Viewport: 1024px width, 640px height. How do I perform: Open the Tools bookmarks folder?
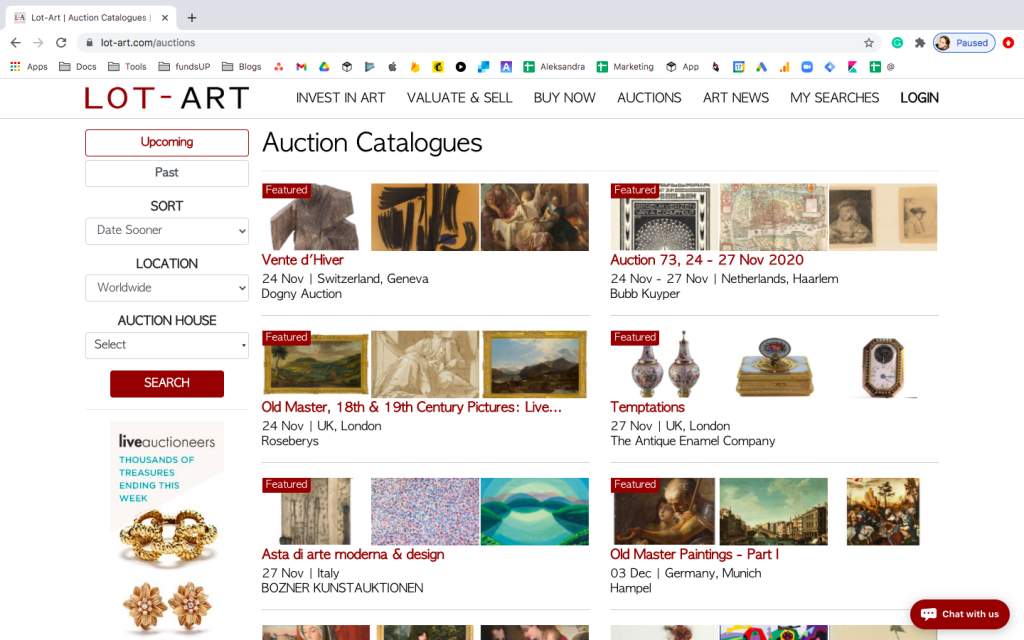(127, 67)
